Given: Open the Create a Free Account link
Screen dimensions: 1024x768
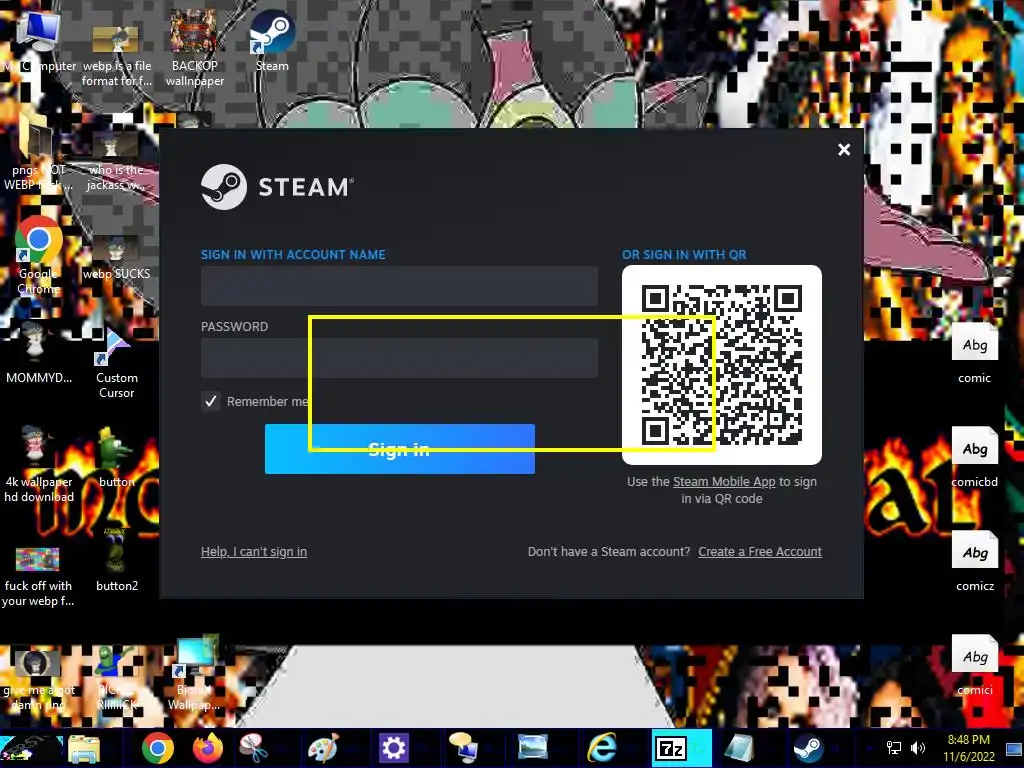Looking at the screenshot, I should 760,552.
